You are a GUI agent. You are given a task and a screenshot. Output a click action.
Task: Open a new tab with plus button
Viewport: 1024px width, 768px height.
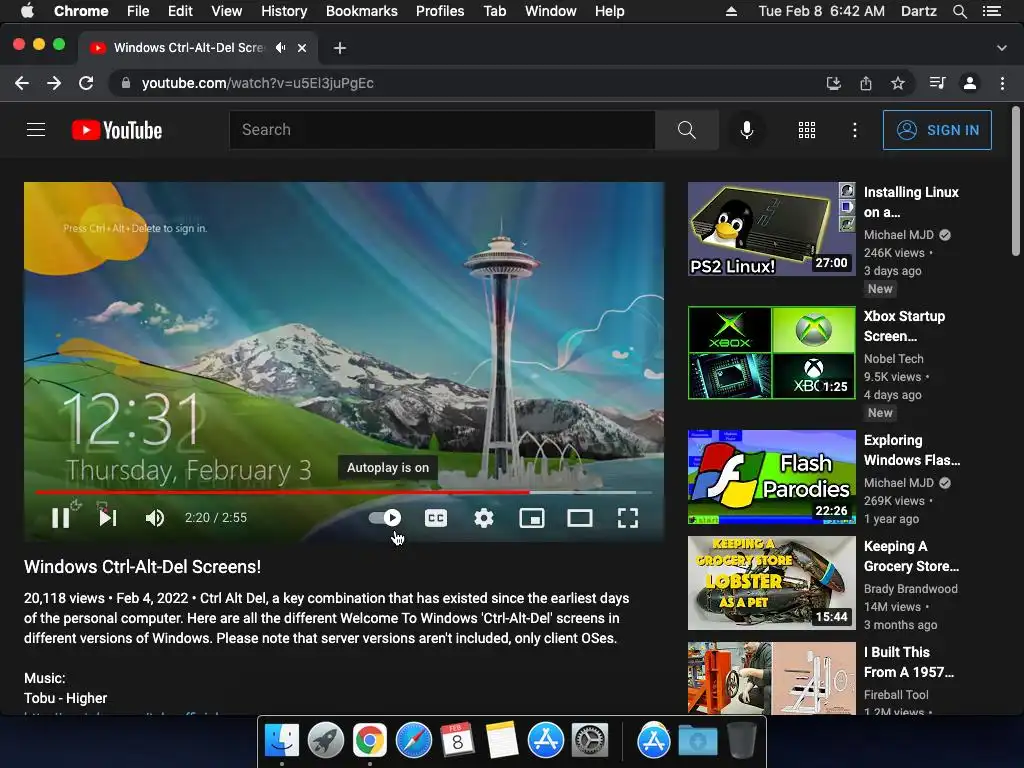coord(340,48)
